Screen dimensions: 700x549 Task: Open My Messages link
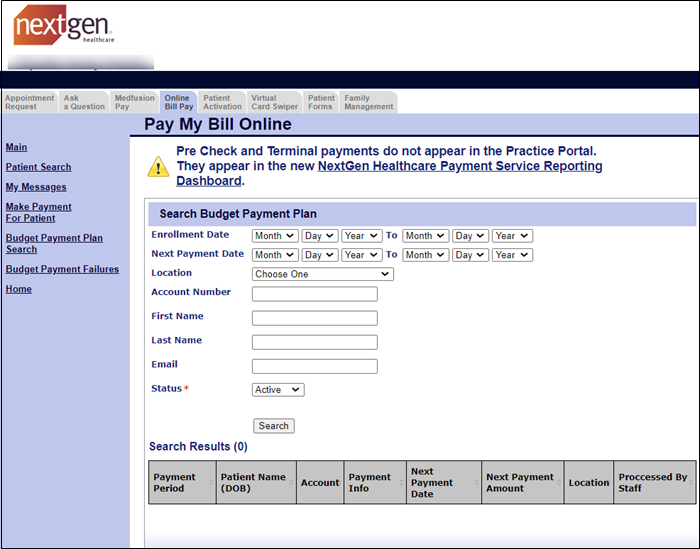pyautogui.click(x=36, y=187)
